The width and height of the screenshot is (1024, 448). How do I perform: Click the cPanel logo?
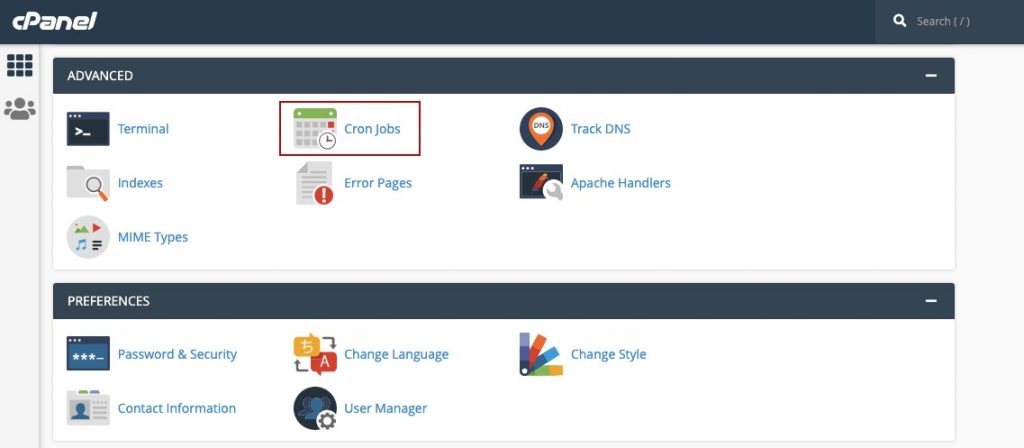(x=54, y=21)
